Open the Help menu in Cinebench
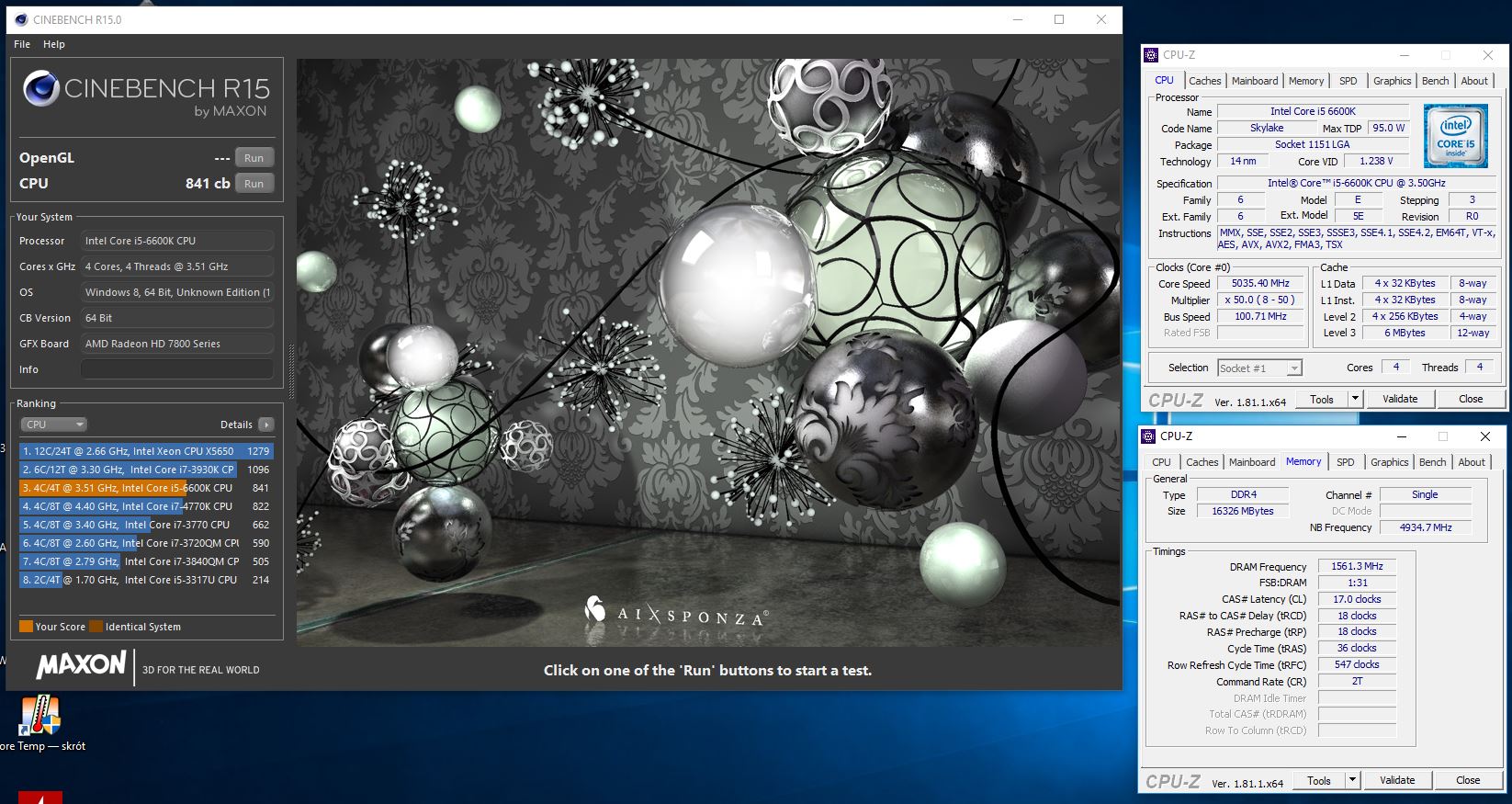This screenshot has width=1512, height=804. pyautogui.click(x=54, y=44)
